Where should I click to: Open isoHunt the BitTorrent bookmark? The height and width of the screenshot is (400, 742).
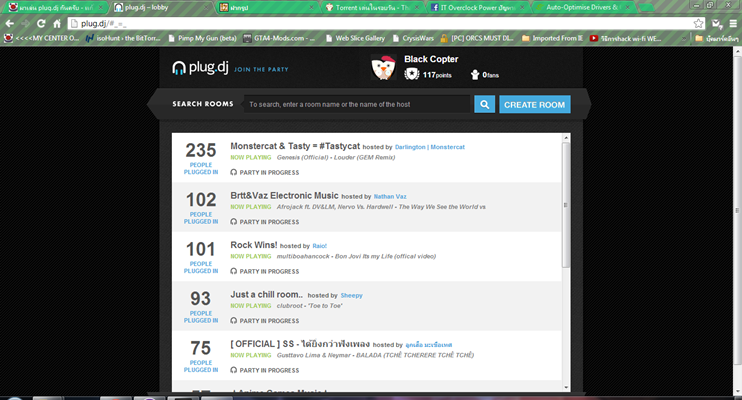[123, 38]
